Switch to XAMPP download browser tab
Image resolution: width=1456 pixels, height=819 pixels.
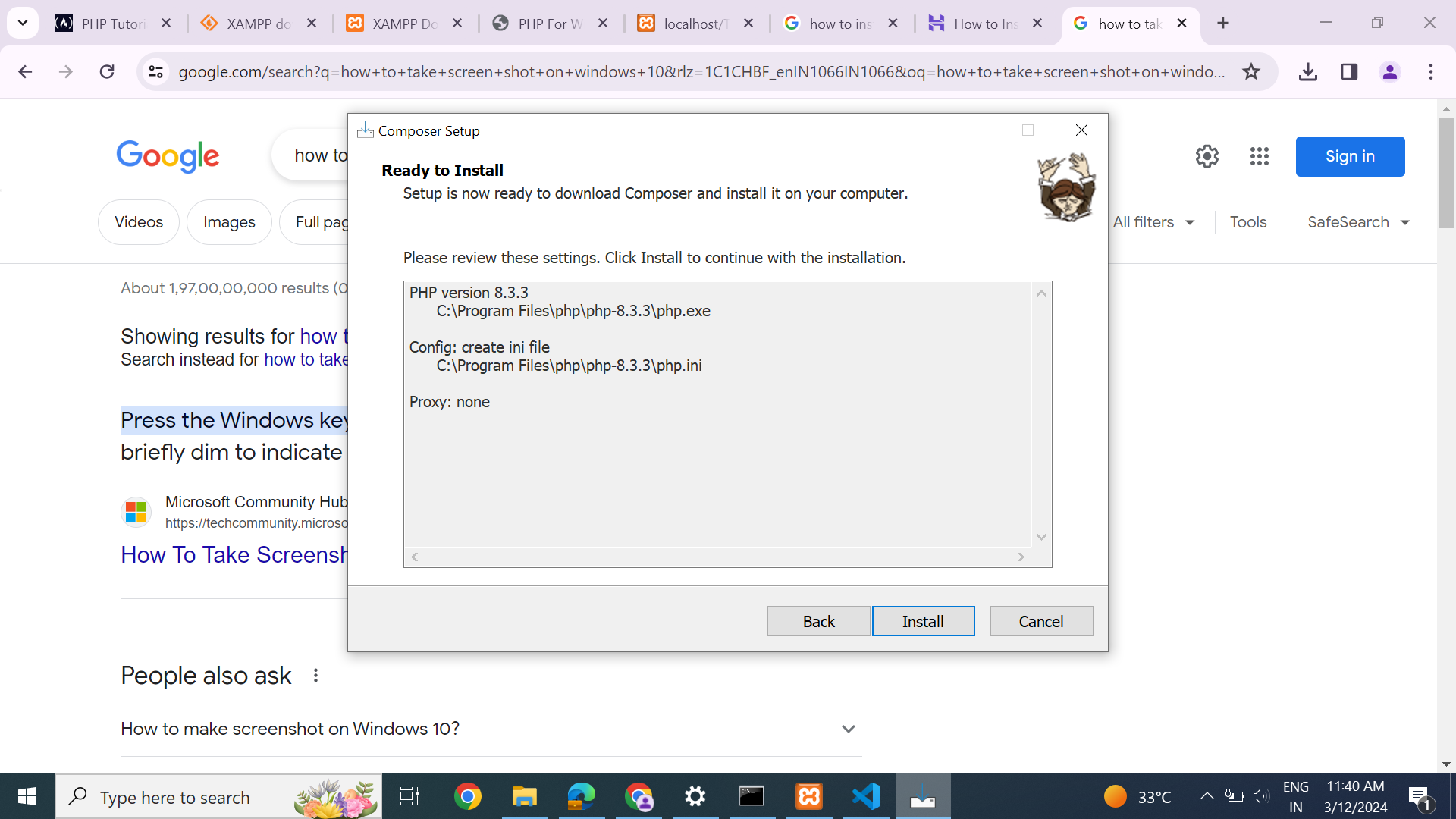(x=258, y=24)
